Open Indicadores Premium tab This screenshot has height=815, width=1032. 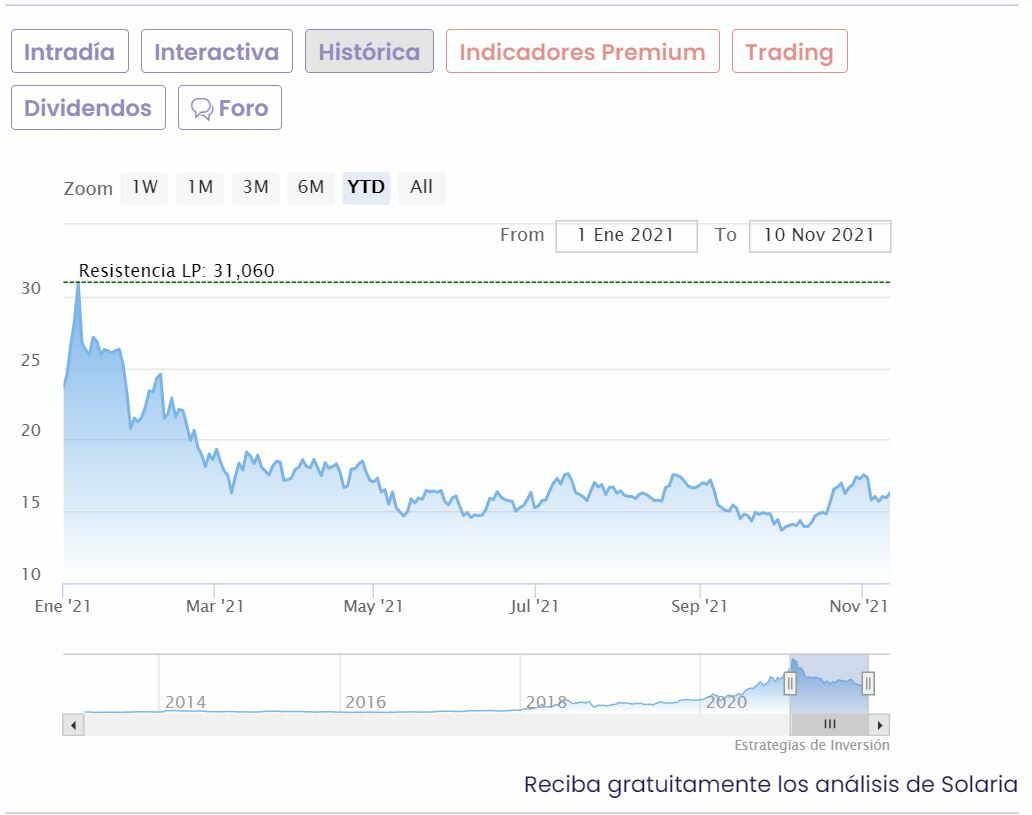(582, 52)
